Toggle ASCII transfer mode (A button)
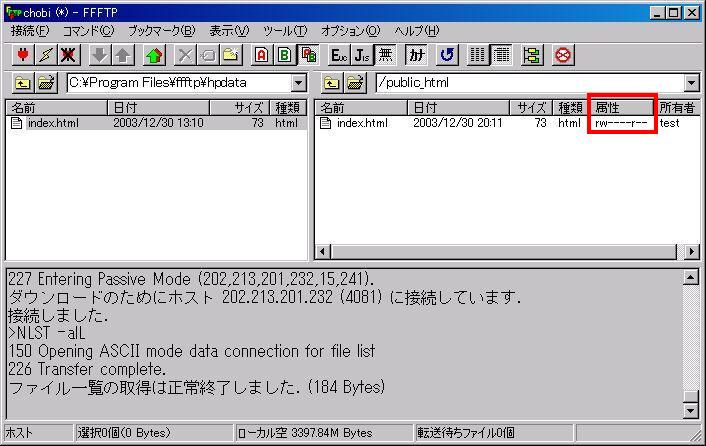Screen dimensions: 706x446 pyautogui.click(x=262, y=55)
